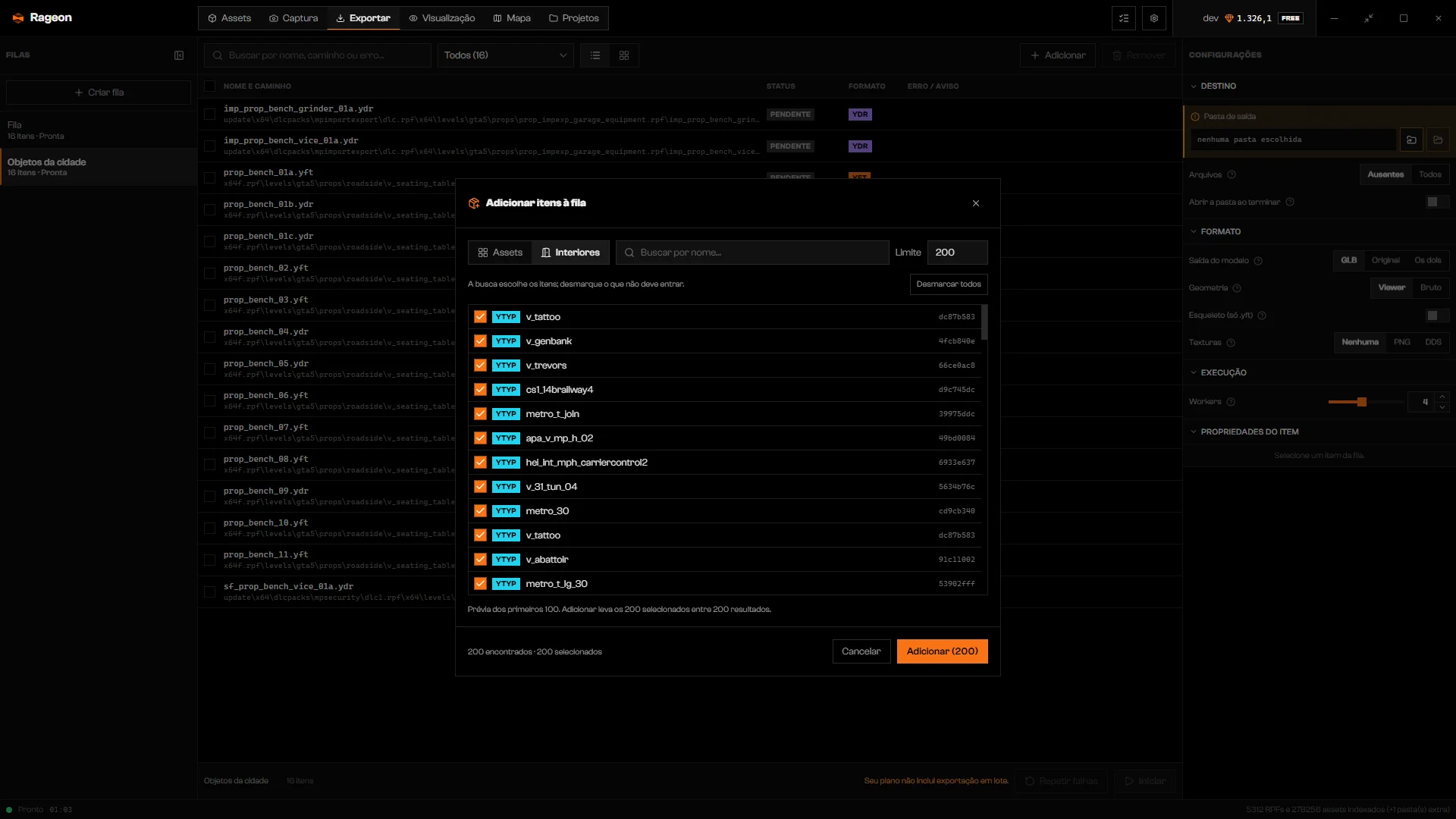The width and height of the screenshot is (1456, 819).
Task: Click the Desmarcar todos button
Action: tap(949, 284)
